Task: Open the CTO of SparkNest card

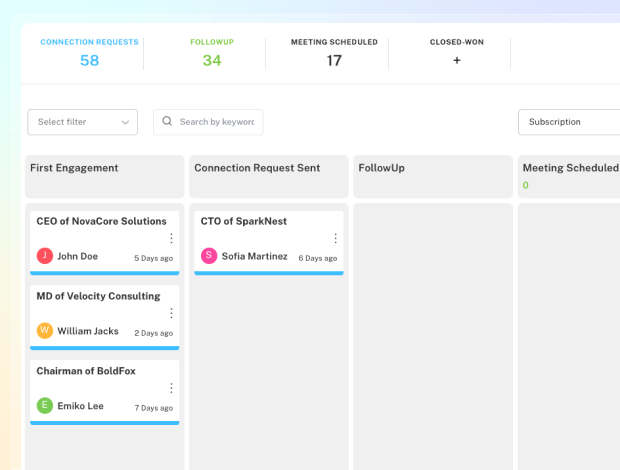Action: (269, 243)
